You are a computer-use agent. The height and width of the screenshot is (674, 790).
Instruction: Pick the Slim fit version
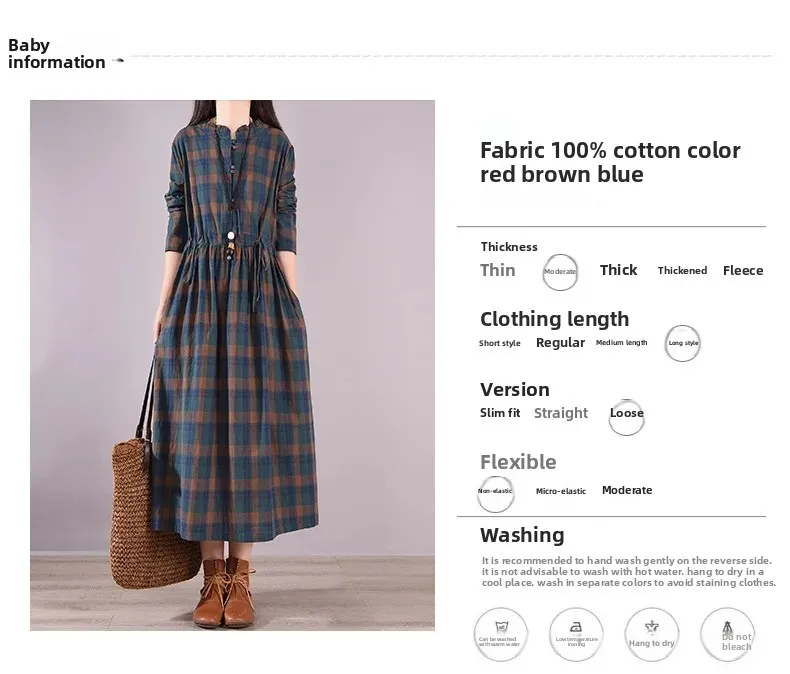click(500, 413)
